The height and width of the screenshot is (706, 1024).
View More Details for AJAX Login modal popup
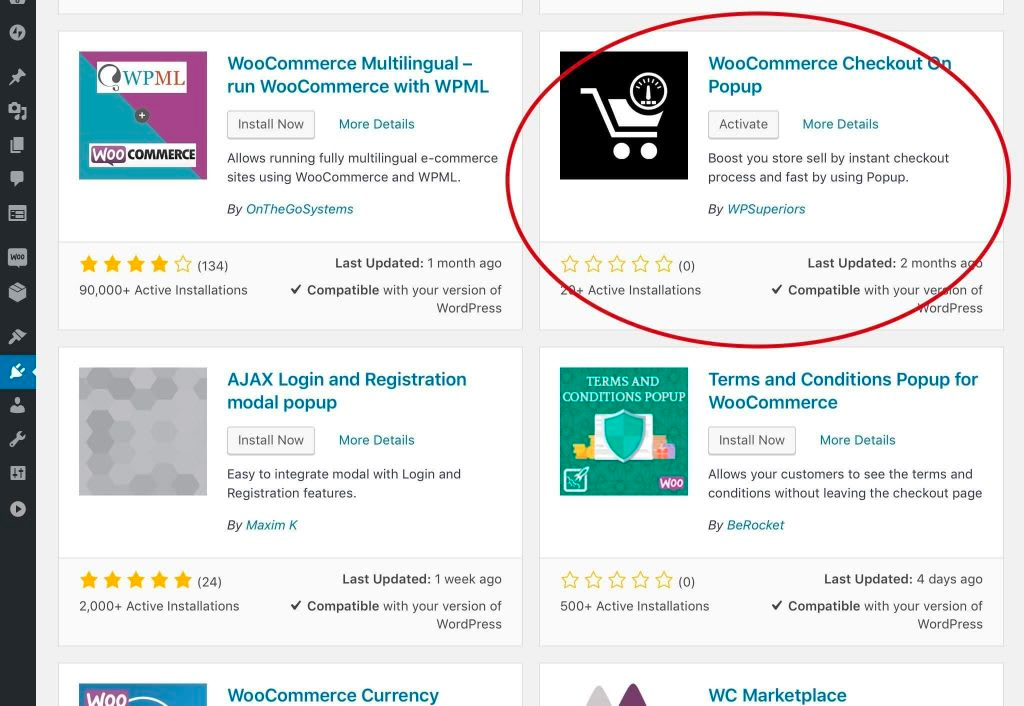pyautogui.click(x=377, y=440)
